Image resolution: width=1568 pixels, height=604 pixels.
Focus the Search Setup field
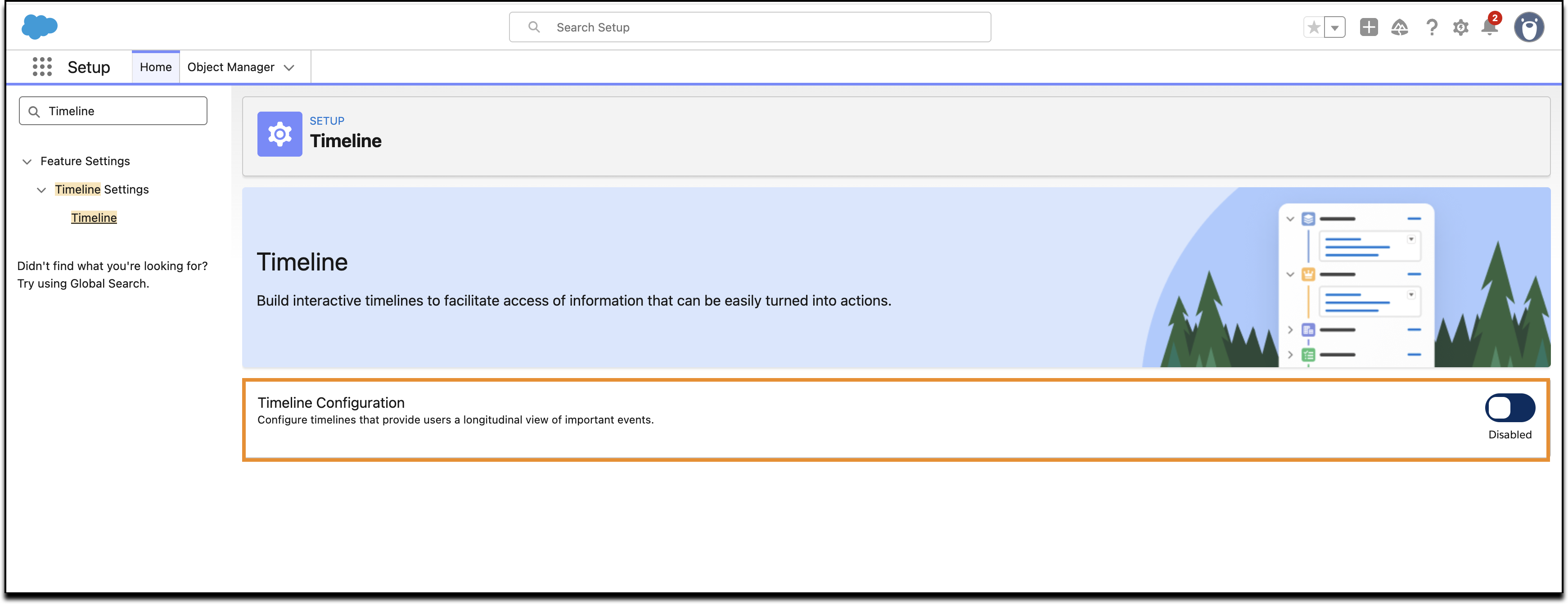point(750,27)
